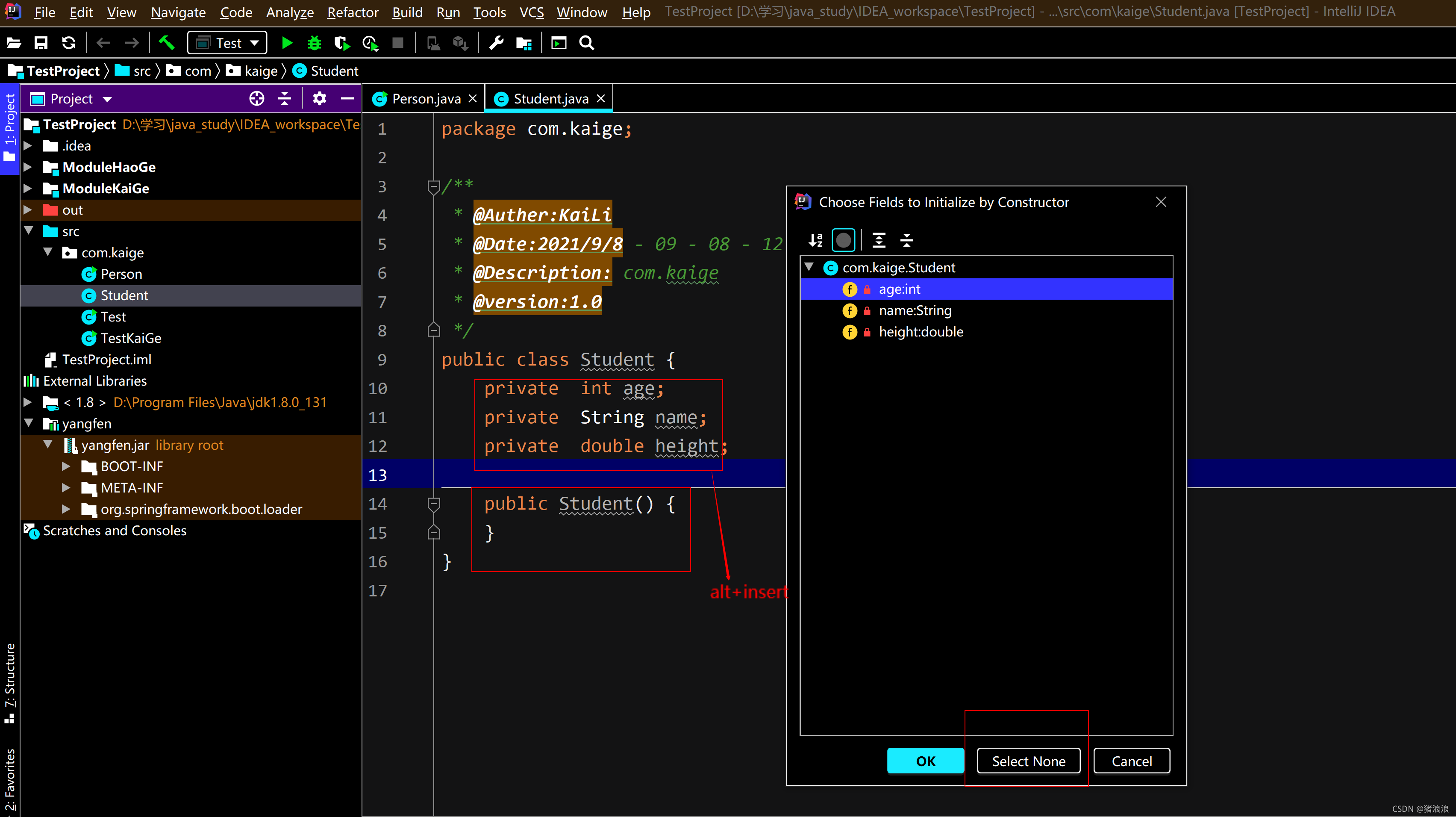Build project with green hammer icon

tap(167, 43)
